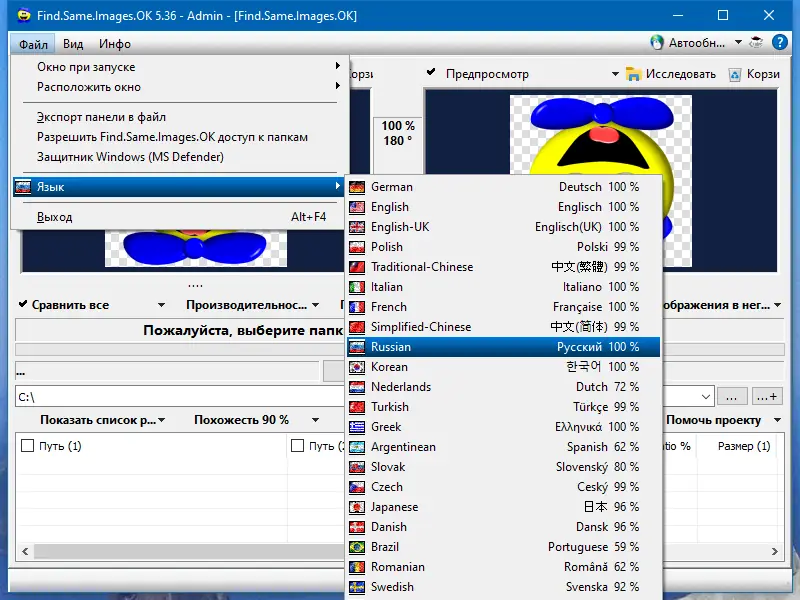Click the C:\ folder path field

[179, 396]
